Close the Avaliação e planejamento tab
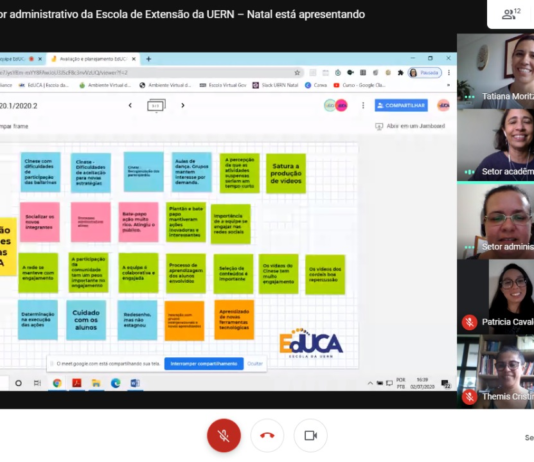Image resolution: width=534 pixels, height=462 pixels. pos(134,59)
